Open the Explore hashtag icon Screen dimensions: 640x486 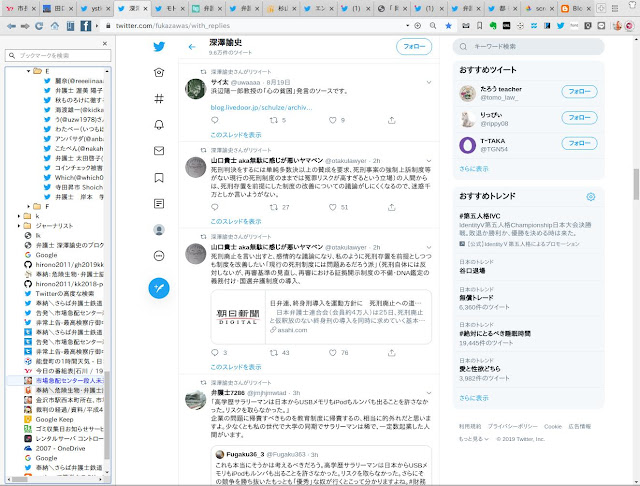coord(159,98)
